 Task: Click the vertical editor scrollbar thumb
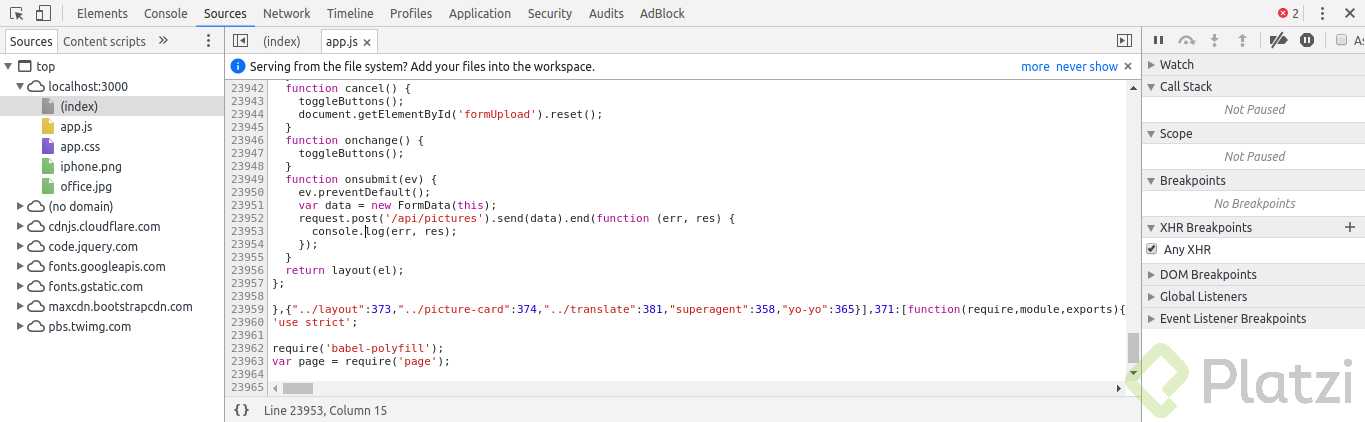coord(1133,348)
